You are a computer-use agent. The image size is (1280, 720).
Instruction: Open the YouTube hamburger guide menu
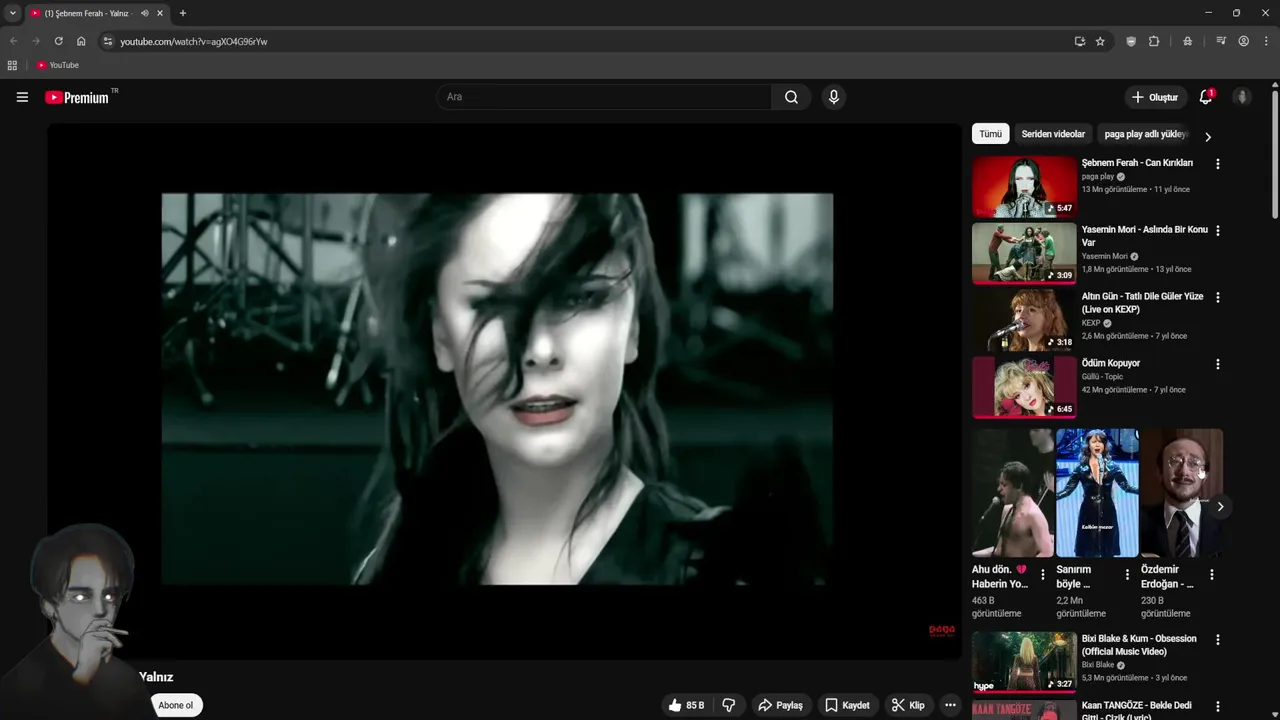[x=22, y=97]
